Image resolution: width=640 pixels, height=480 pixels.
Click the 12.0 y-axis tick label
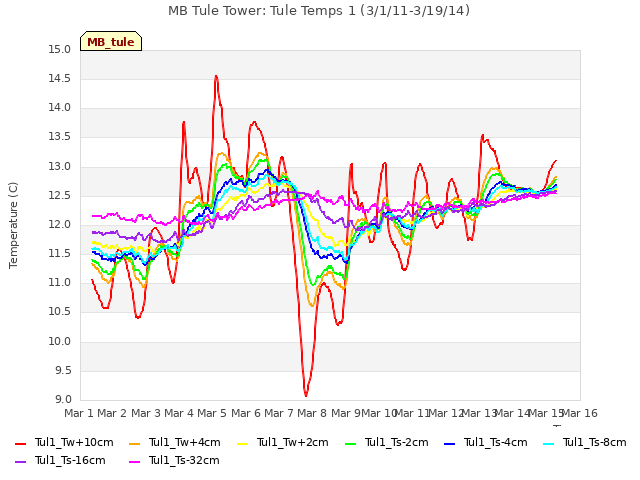coord(60,224)
